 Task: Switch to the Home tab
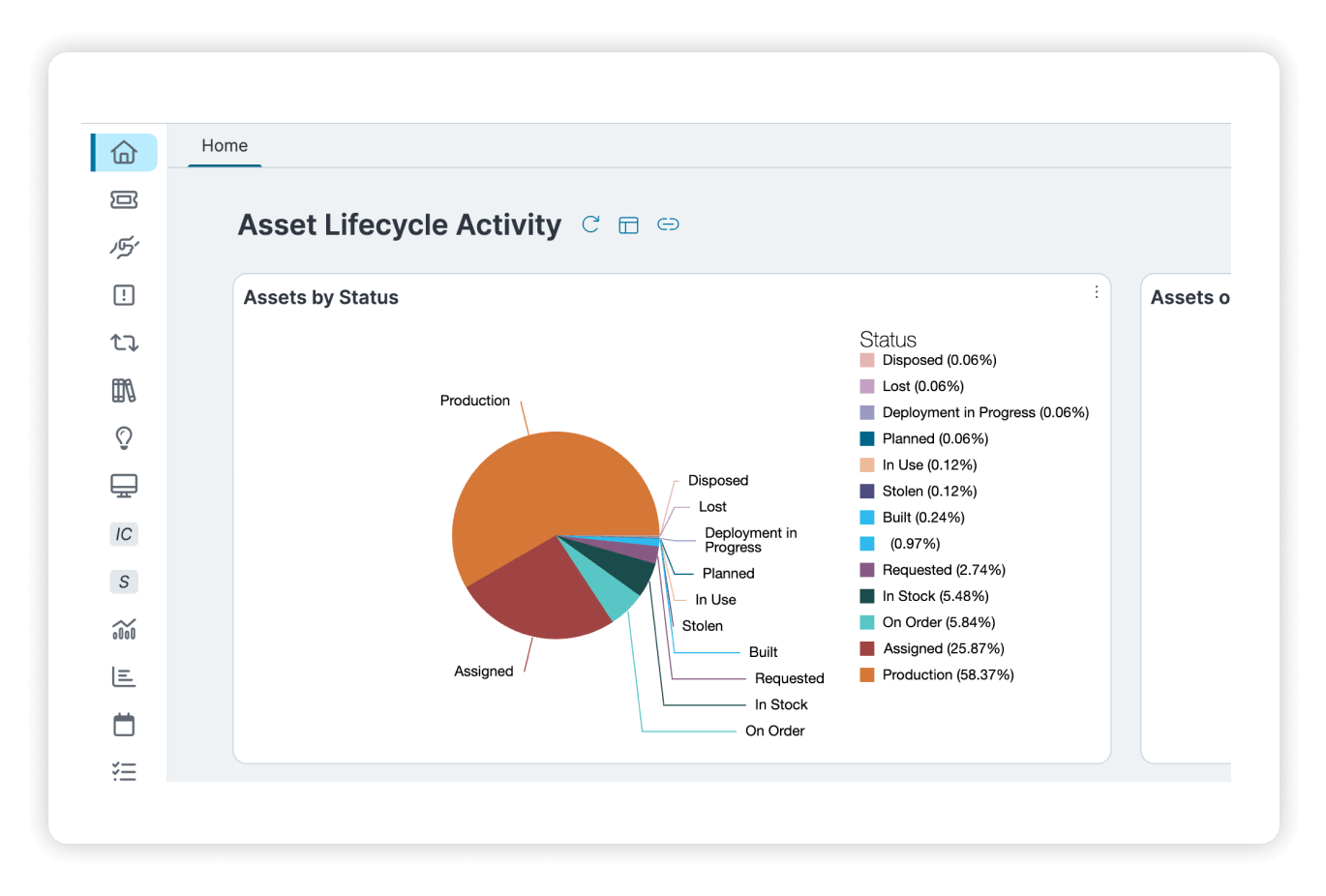(x=225, y=145)
